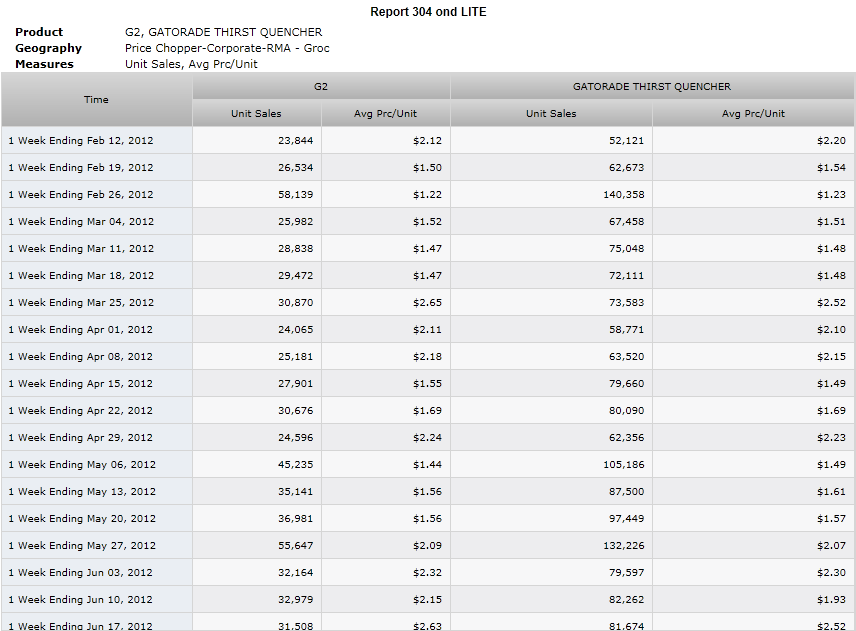The height and width of the screenshot is (631, 856).
Task: Select row 1 Week Ending Apr 01, 2012
Action: 428,330
